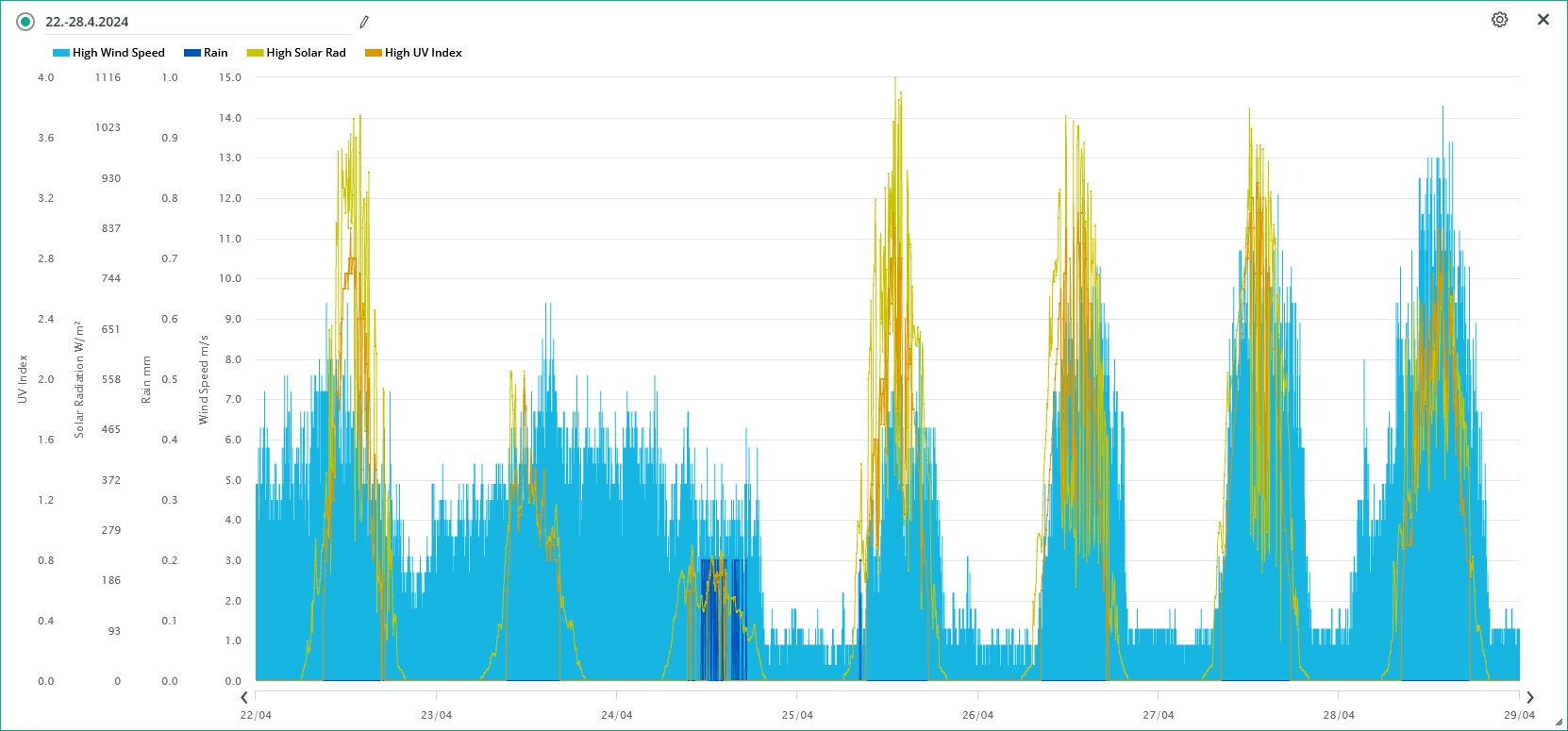Click the chart title 22.-28.4.2024
Viewport: 1568px width, 731px height.
click(x=87, y=22)
